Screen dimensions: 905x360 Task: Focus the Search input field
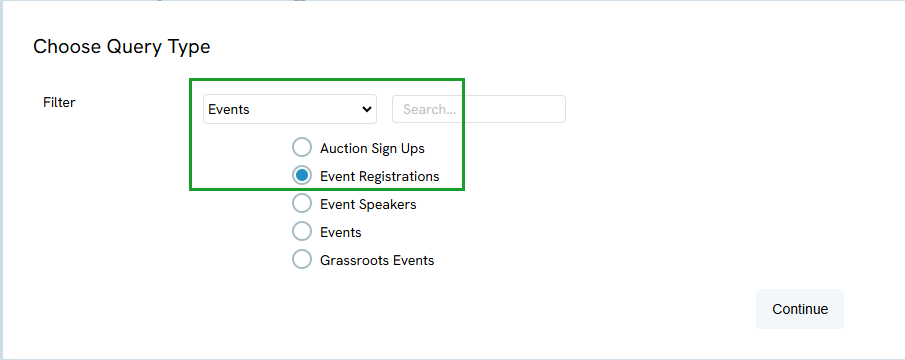[479, 109]
